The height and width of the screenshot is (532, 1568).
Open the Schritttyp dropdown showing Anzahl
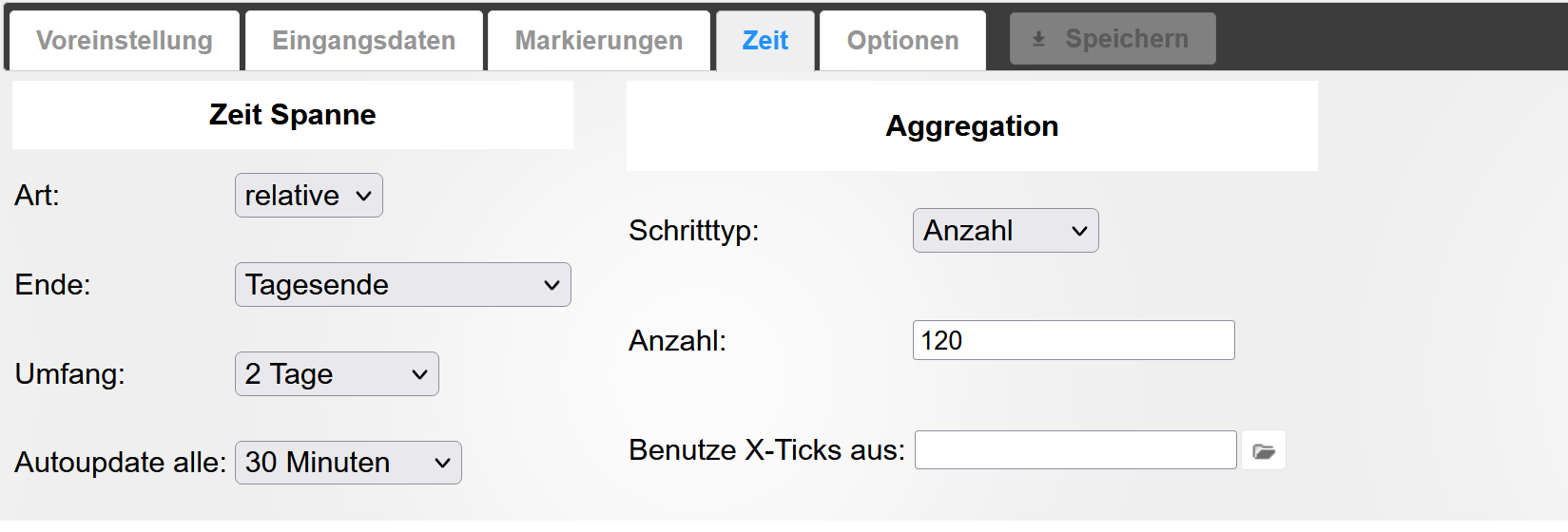click(x=1006, y=231)
